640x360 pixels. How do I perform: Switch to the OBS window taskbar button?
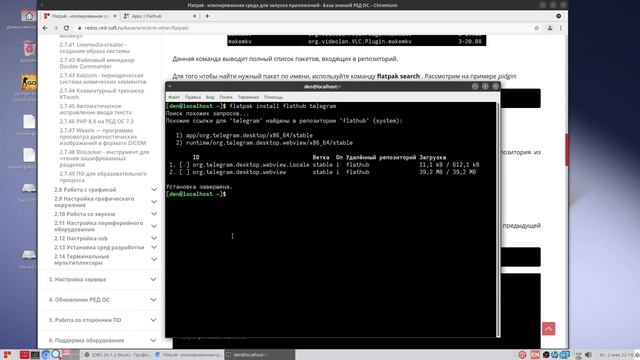[117, 355]
